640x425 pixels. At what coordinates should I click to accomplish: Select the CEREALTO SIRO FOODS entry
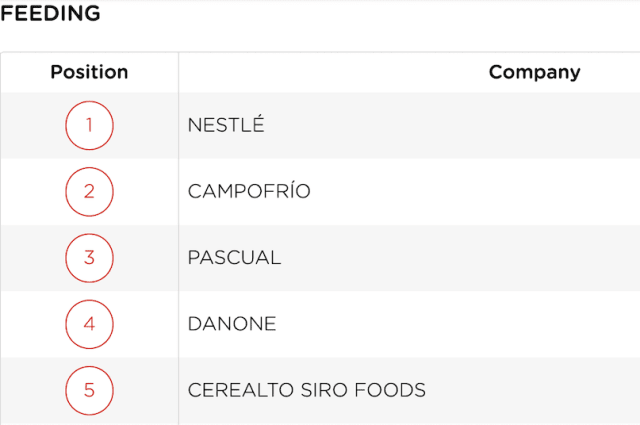[x=307, y=390]
